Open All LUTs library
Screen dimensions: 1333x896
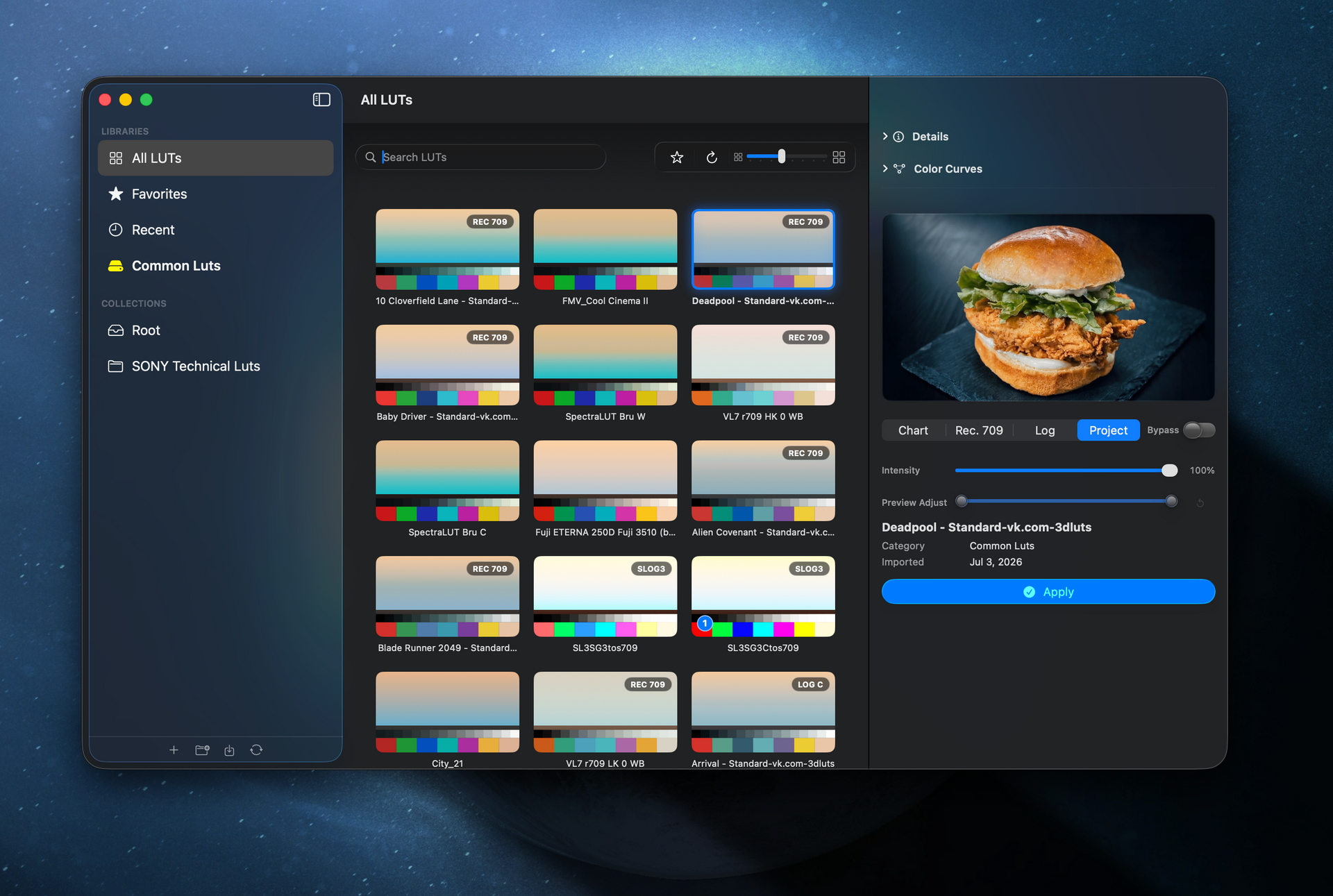[x=215, y=158]
